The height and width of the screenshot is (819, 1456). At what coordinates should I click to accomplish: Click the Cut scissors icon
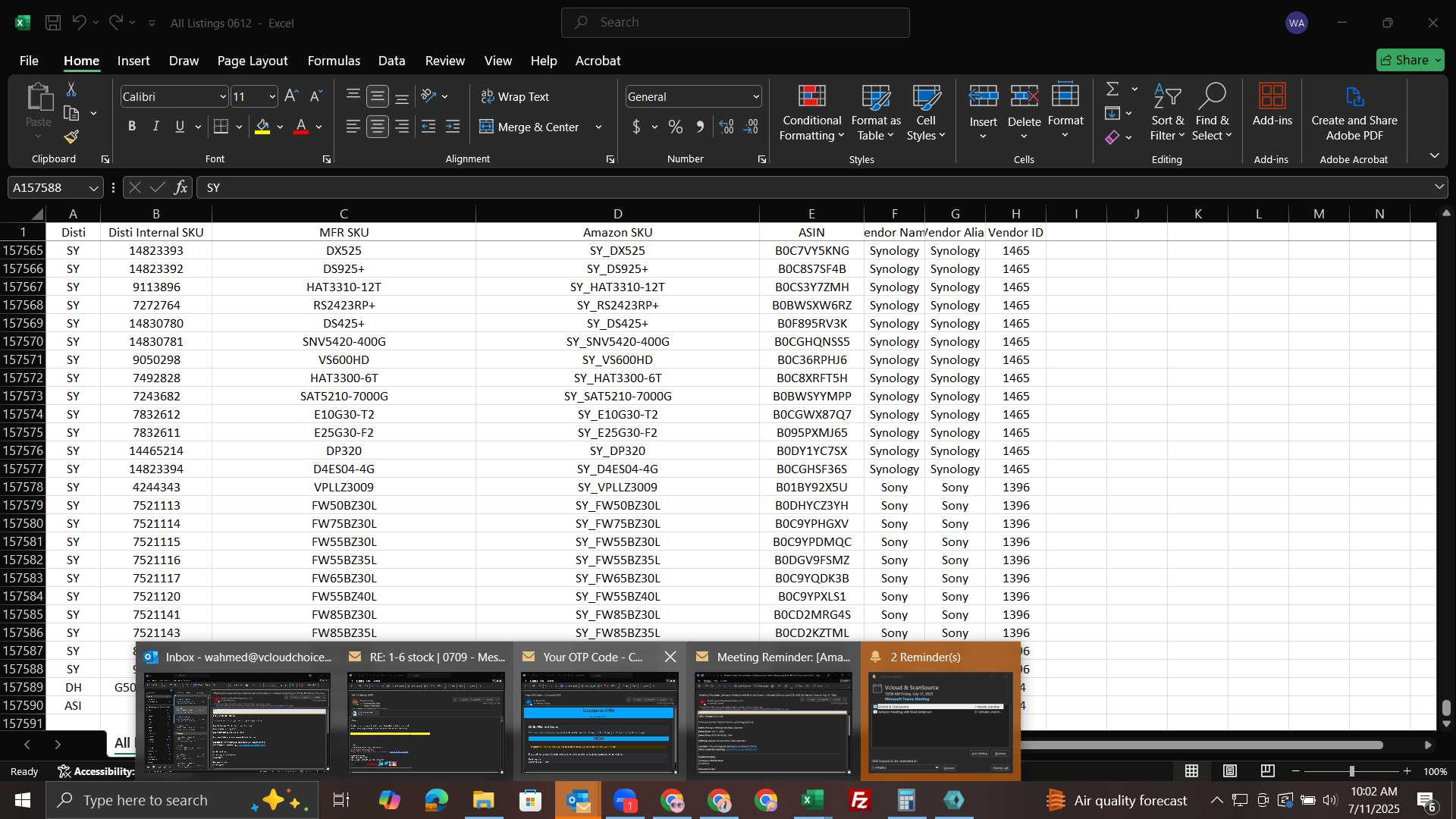[x=71, y=89]
